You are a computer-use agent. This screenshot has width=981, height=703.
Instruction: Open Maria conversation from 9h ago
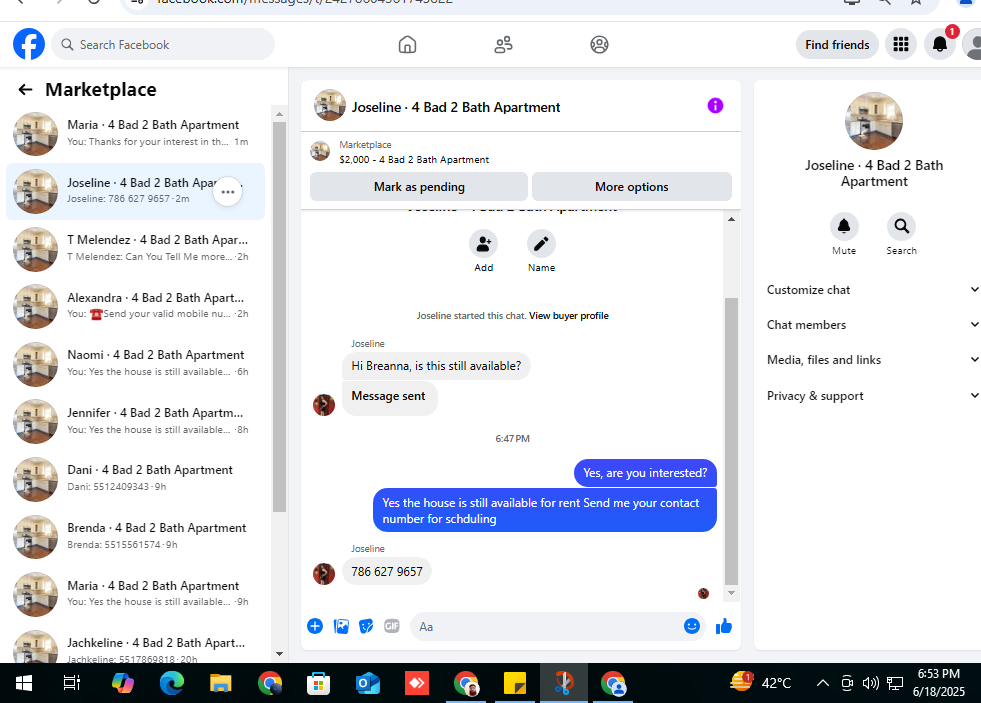click(x=136, y=594)
